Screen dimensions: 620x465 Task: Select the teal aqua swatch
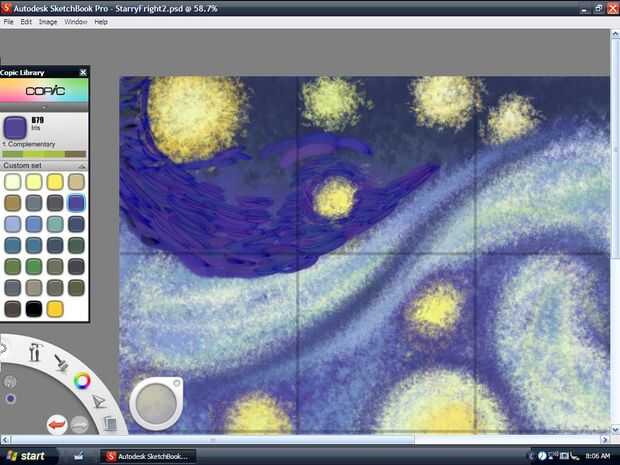coord(55,224)
